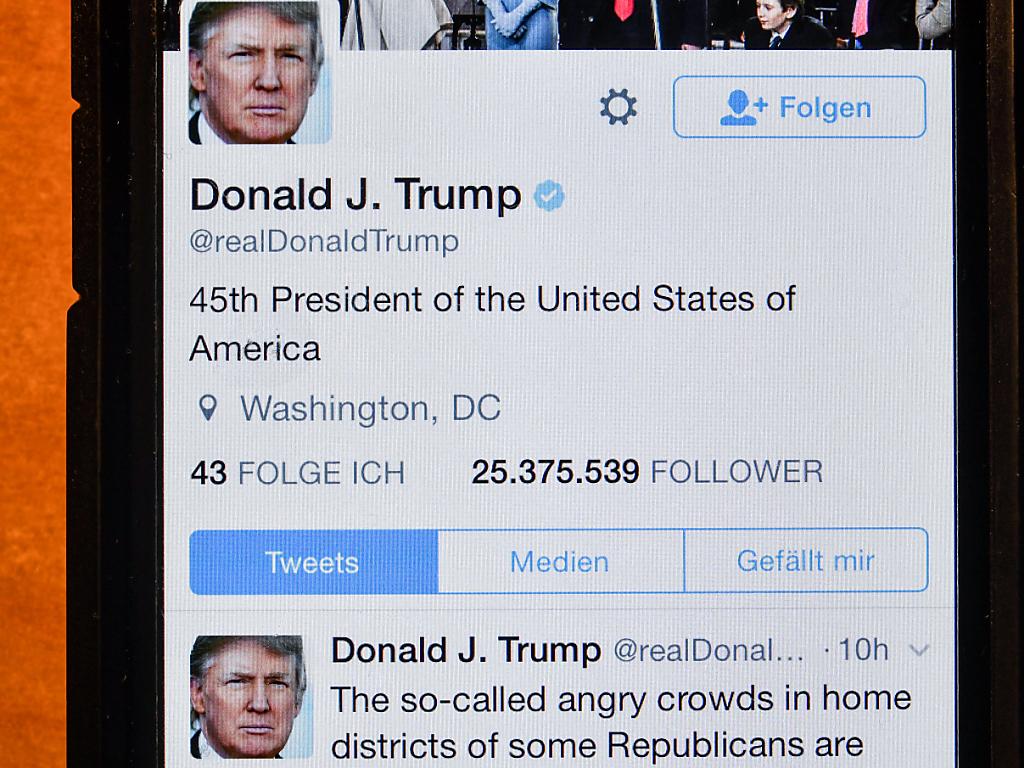The width and height of the screenshot is (1024, 768).
Task: Click the truncated @realDonal... handle in tweet
Action: pos(709,651)
